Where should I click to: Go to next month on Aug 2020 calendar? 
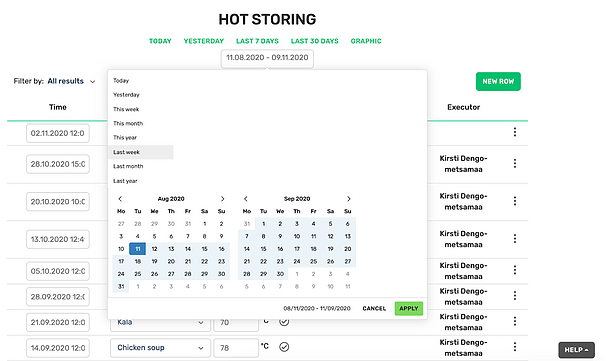pos(222,198)
